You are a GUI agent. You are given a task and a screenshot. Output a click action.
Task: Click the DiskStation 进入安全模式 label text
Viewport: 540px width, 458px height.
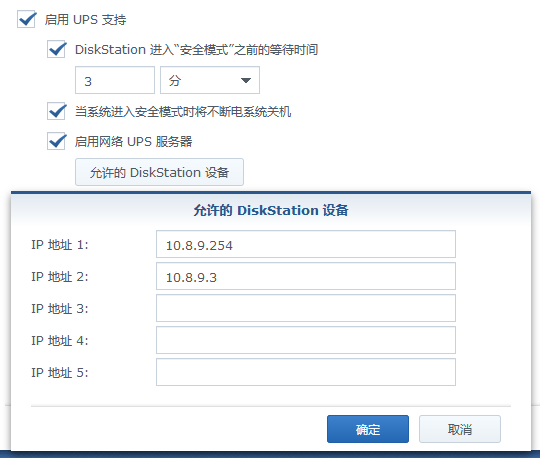coord(196,50)
